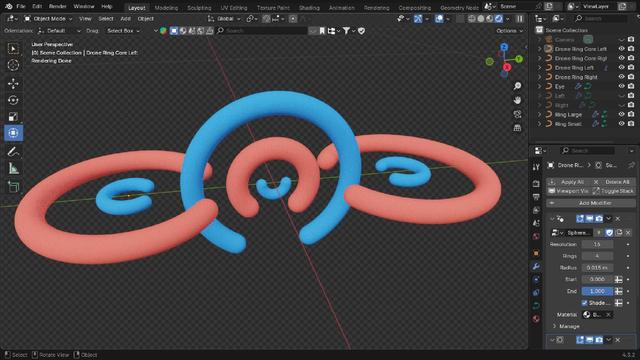Screen dimensions: 640x360
Task: Click the Apply All button
Action: click(x=569, y=182)
